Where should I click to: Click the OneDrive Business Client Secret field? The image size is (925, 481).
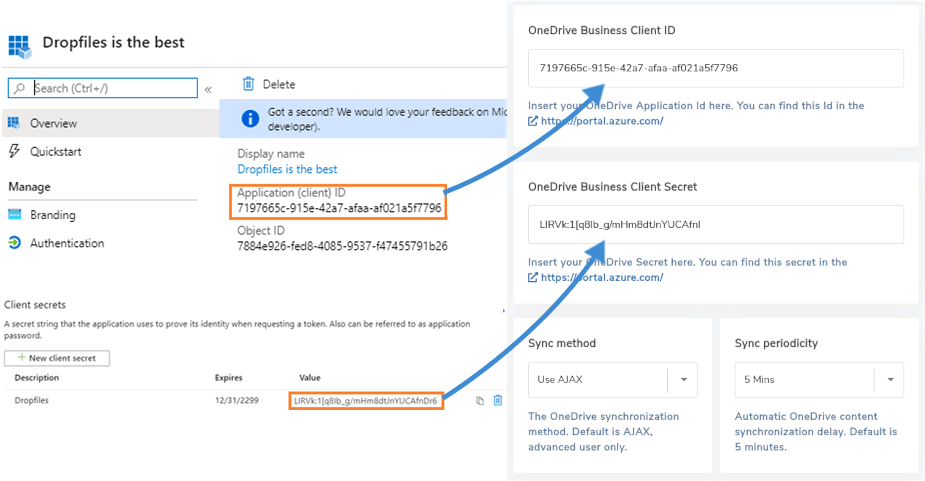click(x=715, y=224)
